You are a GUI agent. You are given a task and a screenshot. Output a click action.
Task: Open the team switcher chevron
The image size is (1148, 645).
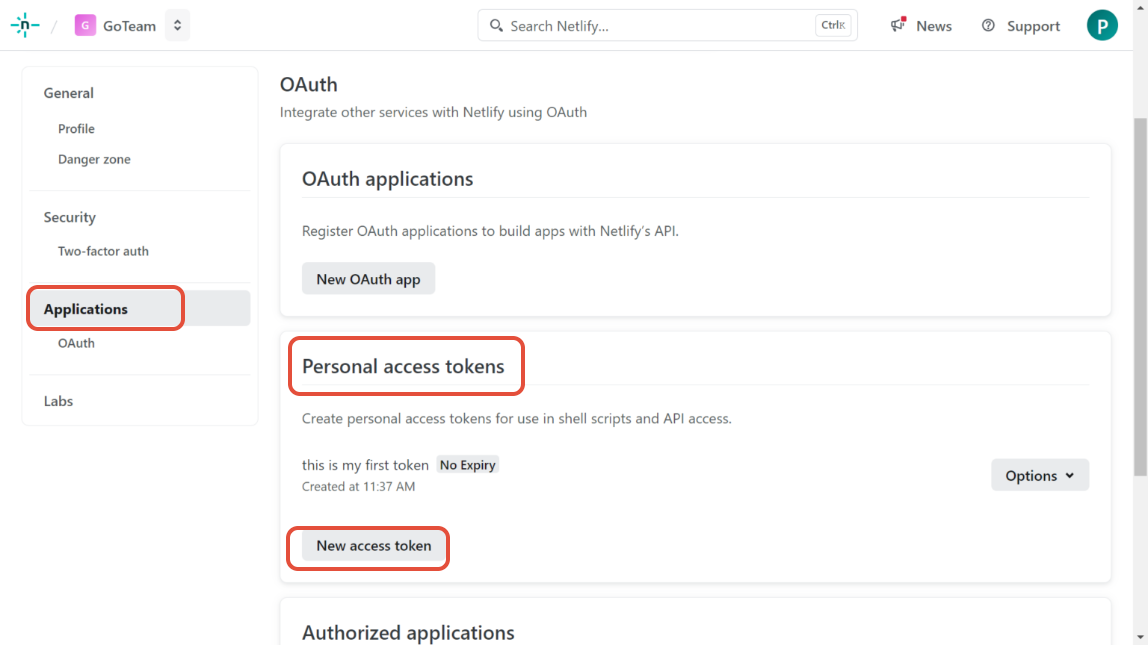click(x=177, y=26)
